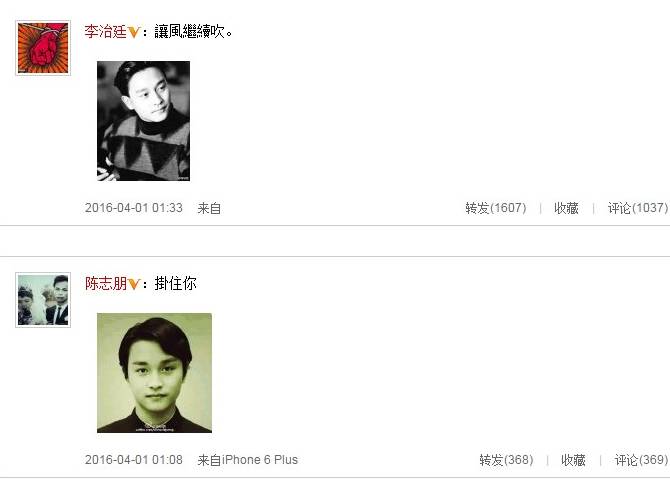Enlarge the black-and-white portrait in 李治廷's post

click(144, 121)
